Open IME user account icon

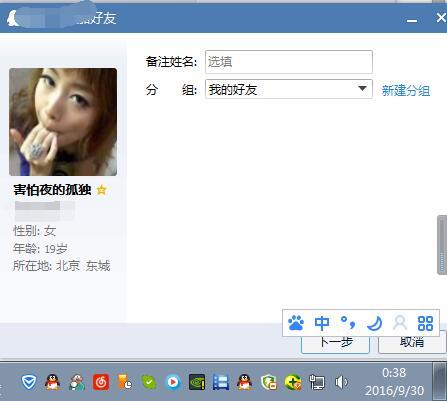[x=400, y=323]
